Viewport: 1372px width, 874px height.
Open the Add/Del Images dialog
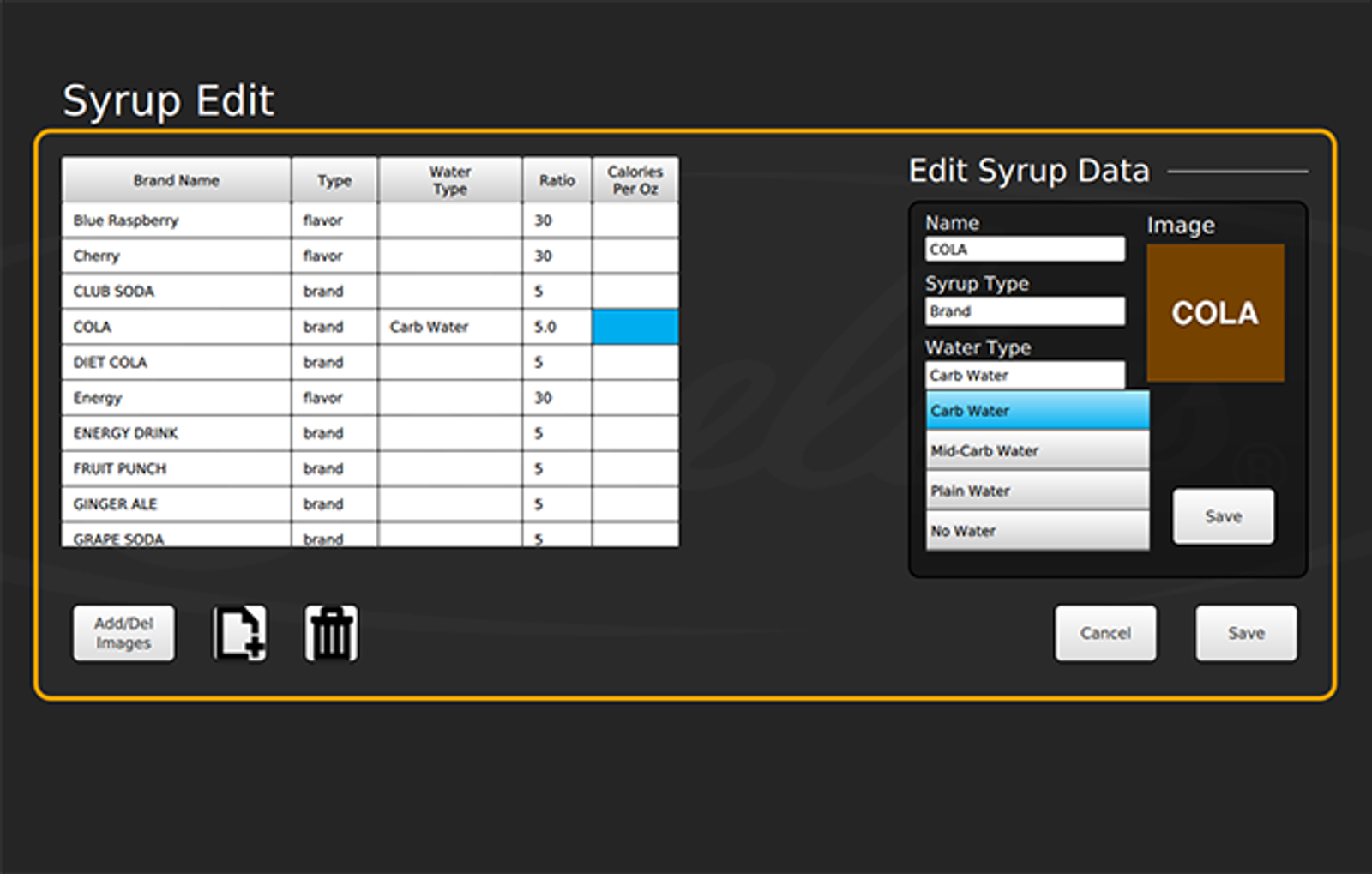[x=123, y=633]
